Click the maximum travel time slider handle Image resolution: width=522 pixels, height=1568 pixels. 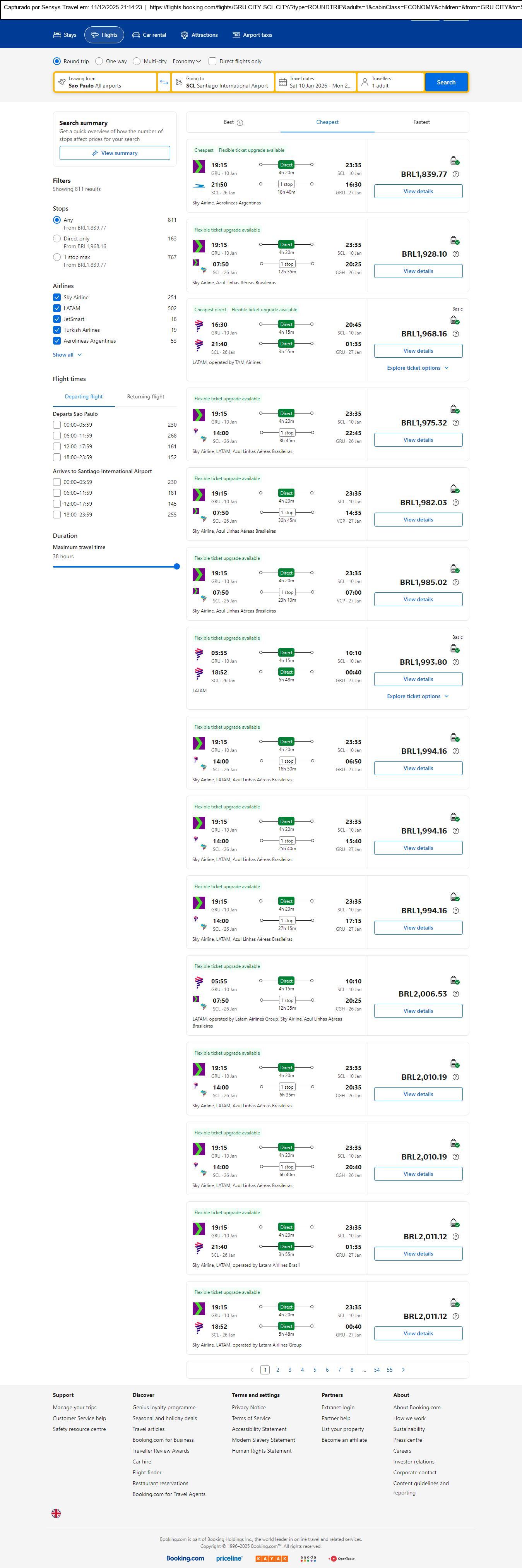tap(177, 567)
